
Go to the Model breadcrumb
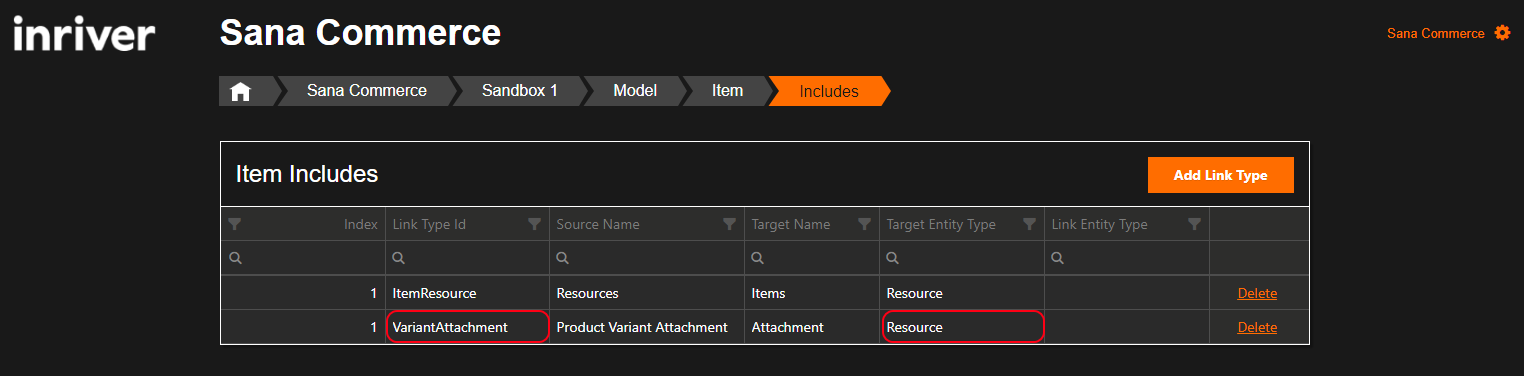pos(635,91)
